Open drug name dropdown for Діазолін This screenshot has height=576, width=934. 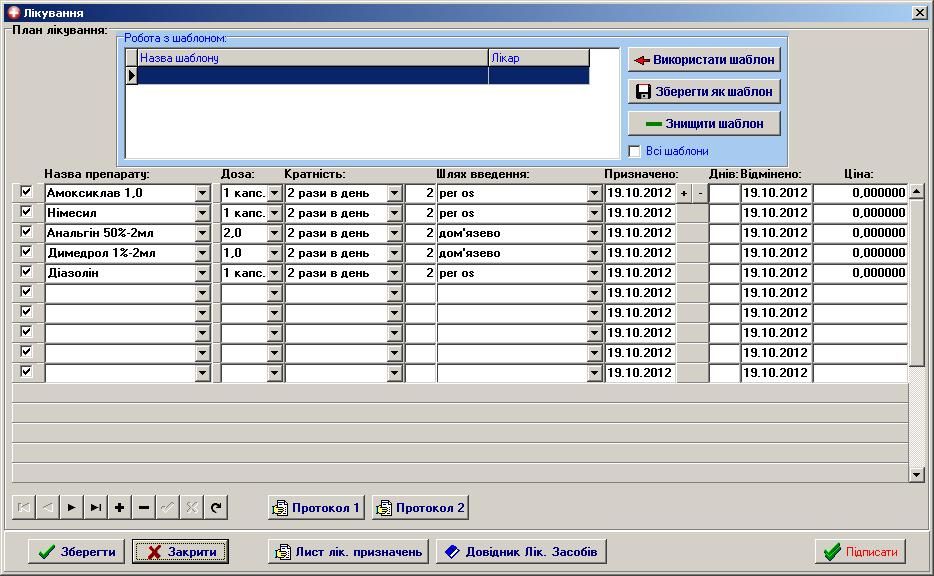[203, 273]
